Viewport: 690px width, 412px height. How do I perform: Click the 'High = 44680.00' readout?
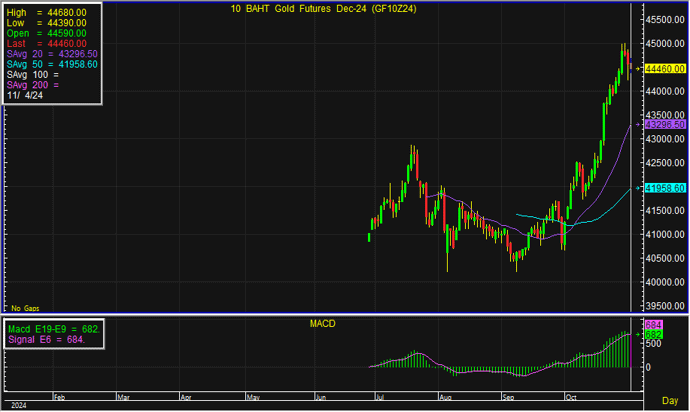46,12
